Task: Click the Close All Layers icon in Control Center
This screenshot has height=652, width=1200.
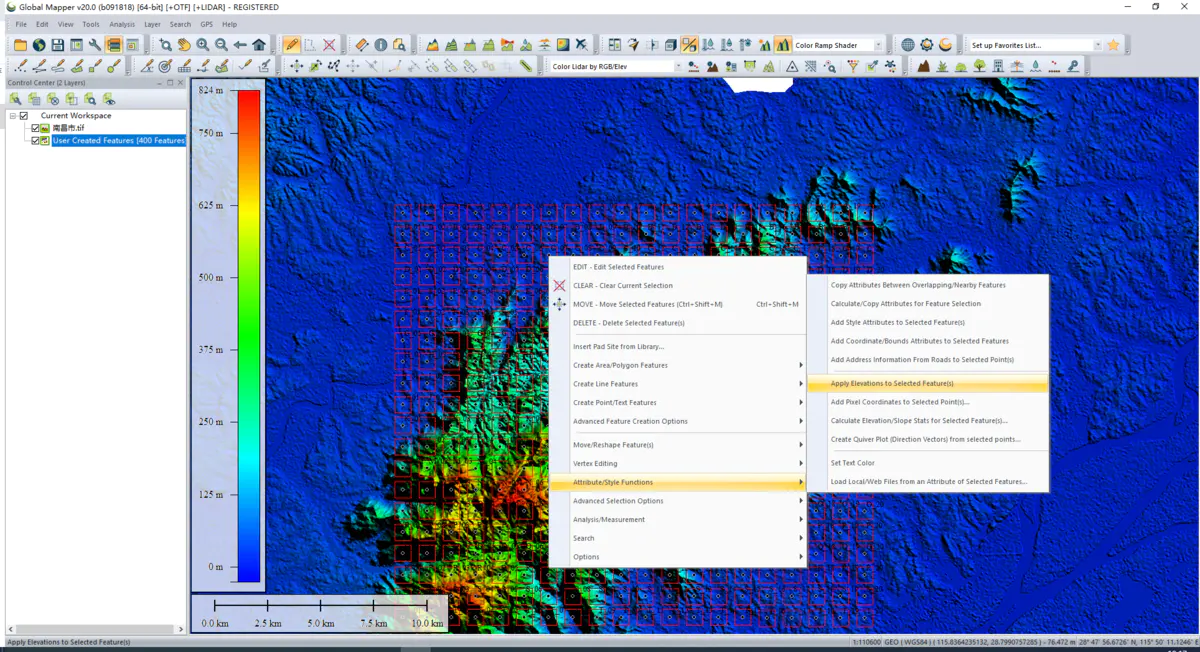Action: click(54, 100)
